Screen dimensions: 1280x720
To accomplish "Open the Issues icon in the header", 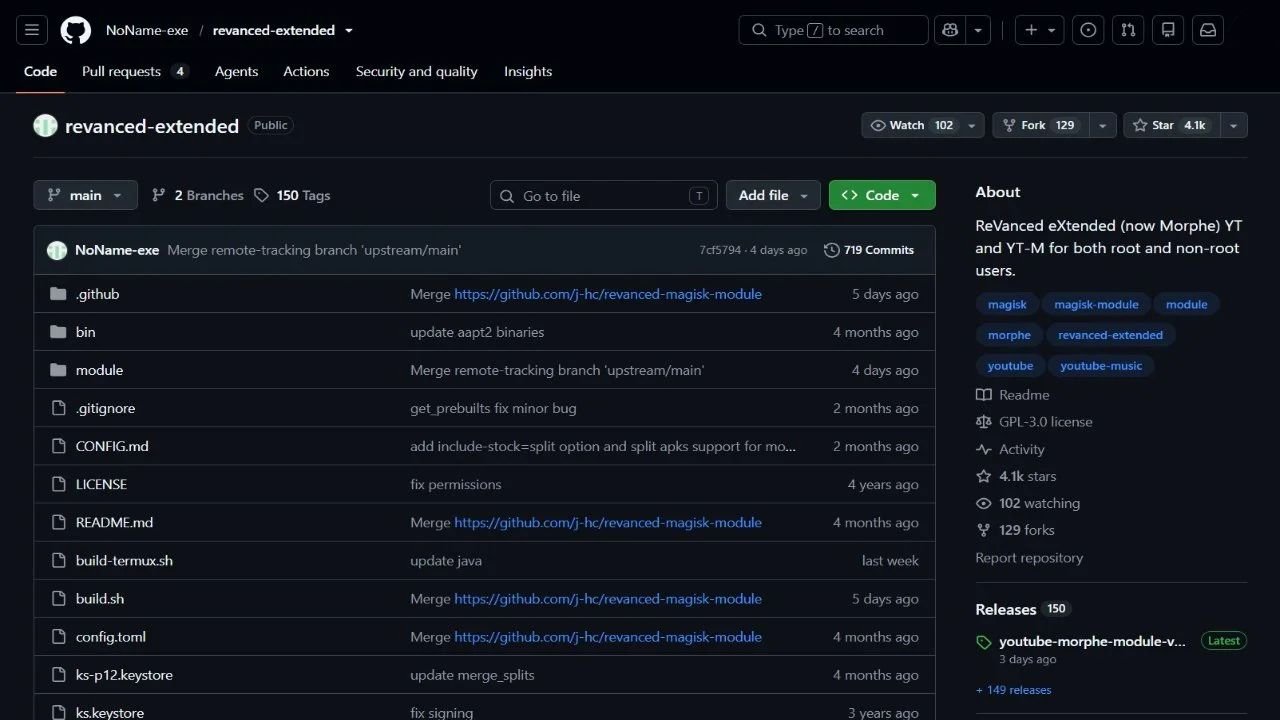I will [x=1088, y=30].
